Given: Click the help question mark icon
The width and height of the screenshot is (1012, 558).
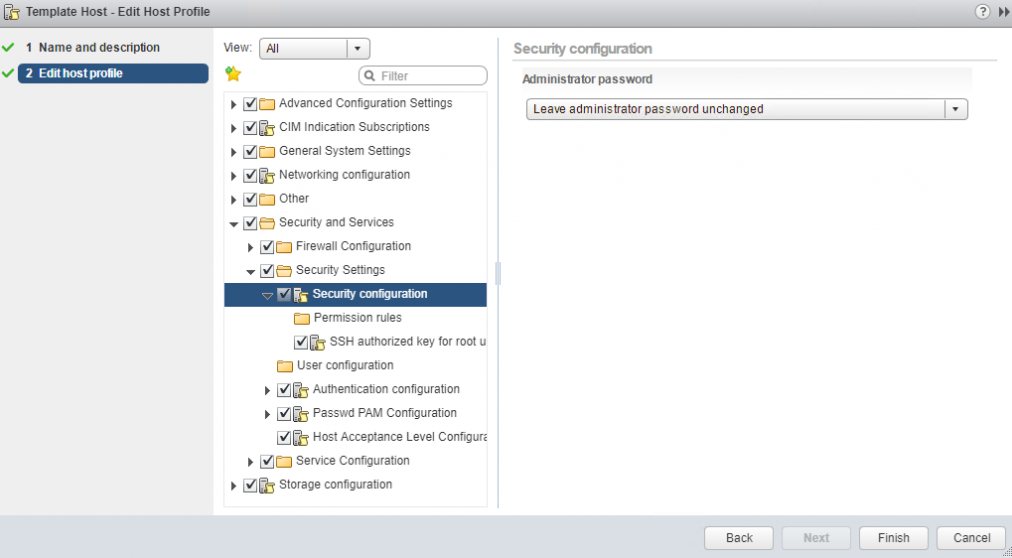Looking at the screenshot, I should 983,11.
